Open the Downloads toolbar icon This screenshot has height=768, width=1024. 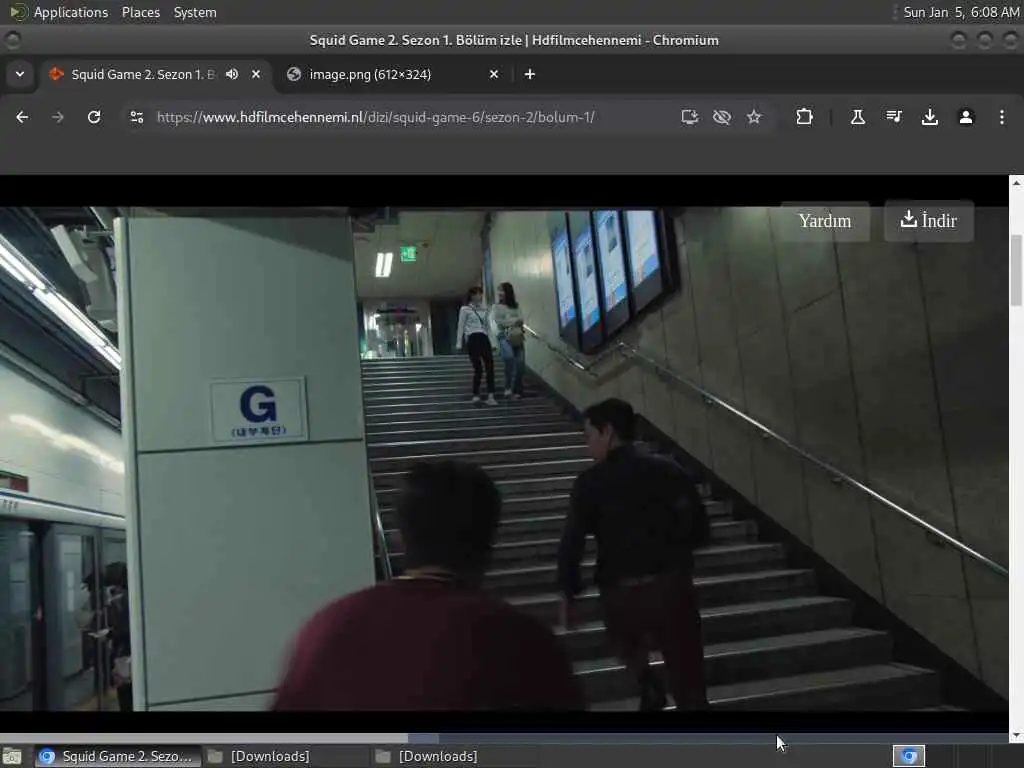(x=930, y=117)
